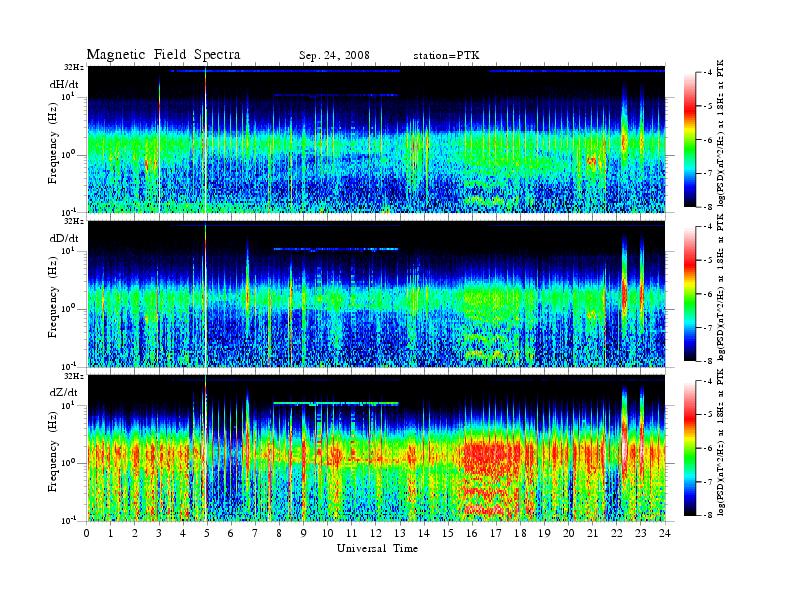Click the dZ/dt spectrogram plot
The height and width of the screenshot is (612, 792).
coord(376,448)
